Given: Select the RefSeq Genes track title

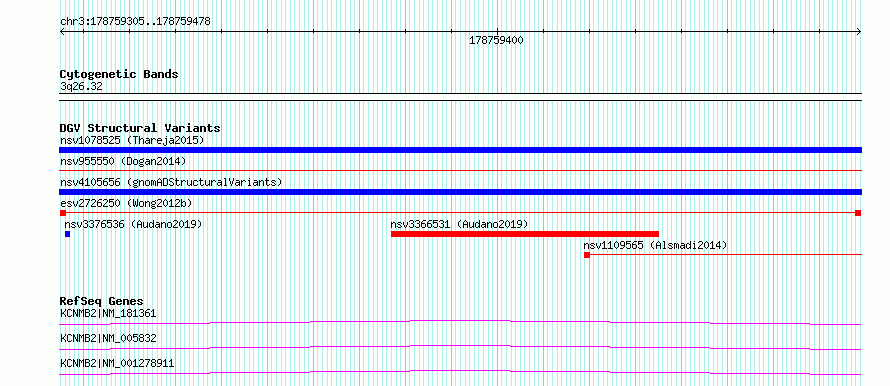Looking at the screenshot, I should [x=102, y=301].
